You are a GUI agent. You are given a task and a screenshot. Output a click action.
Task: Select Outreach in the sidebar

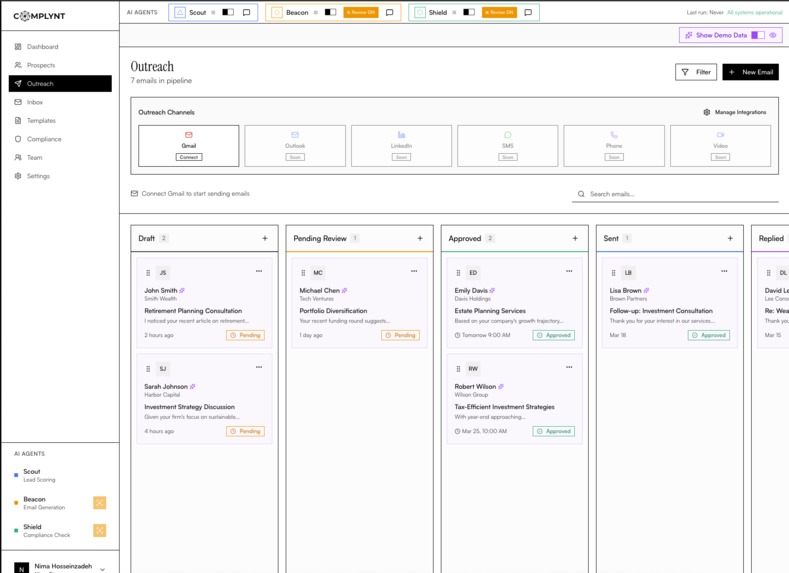(60, 84)
